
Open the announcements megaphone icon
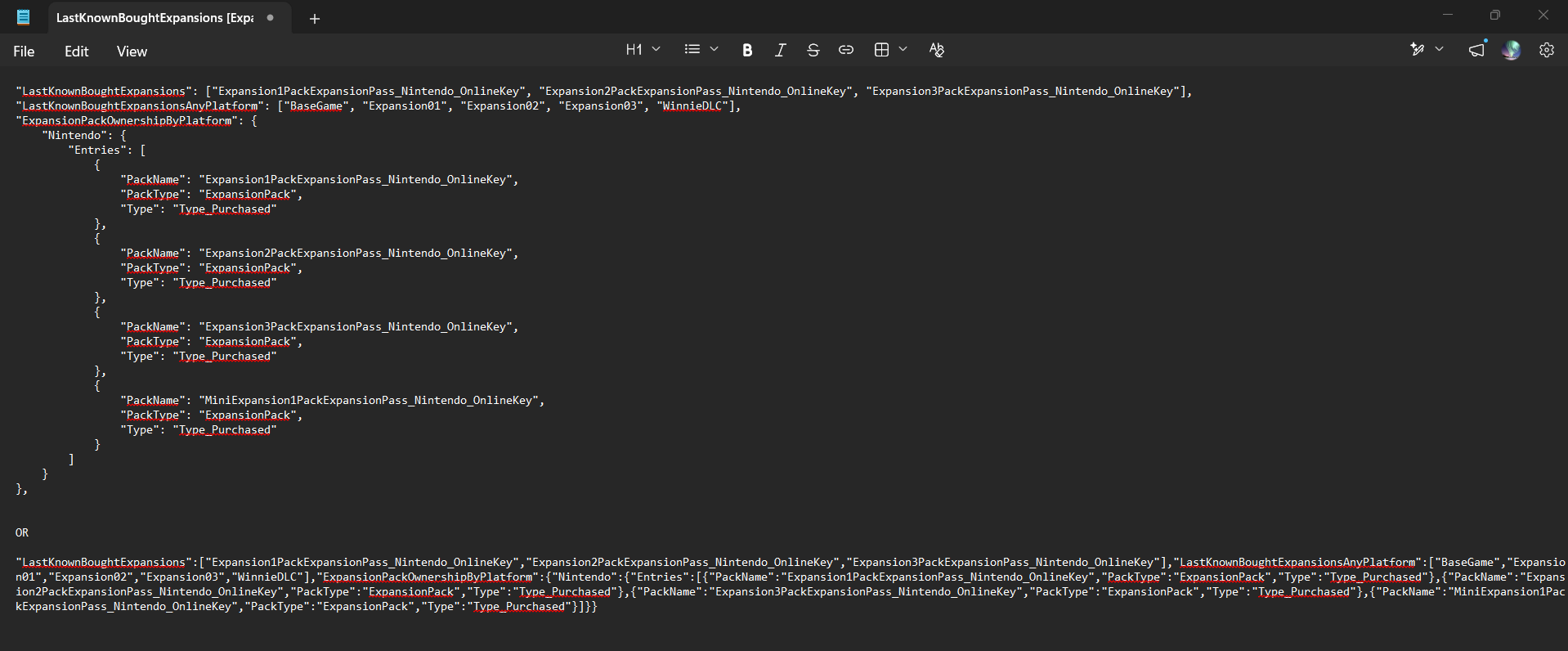(1476, 50)
